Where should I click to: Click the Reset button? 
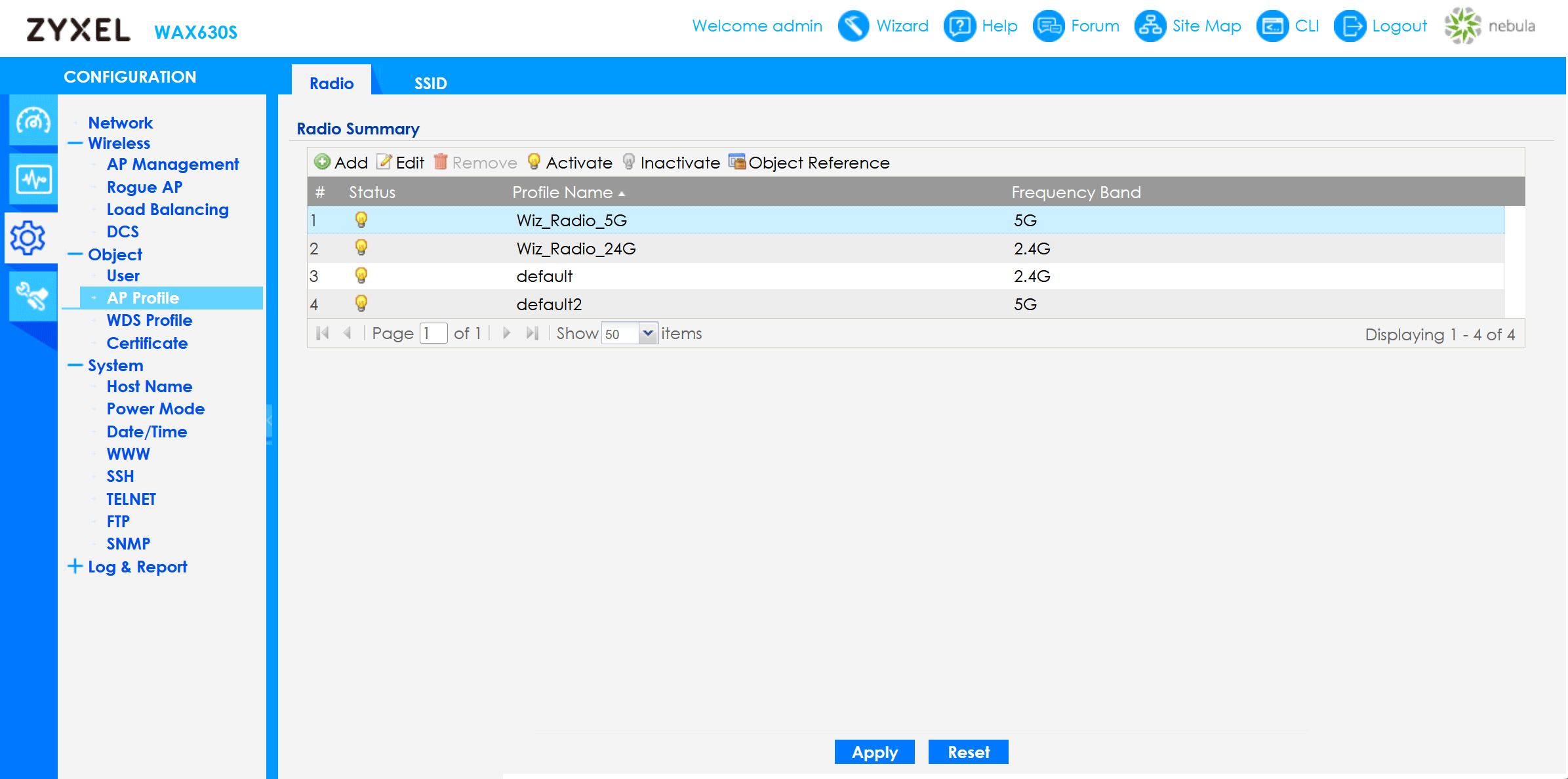(968, 752)
